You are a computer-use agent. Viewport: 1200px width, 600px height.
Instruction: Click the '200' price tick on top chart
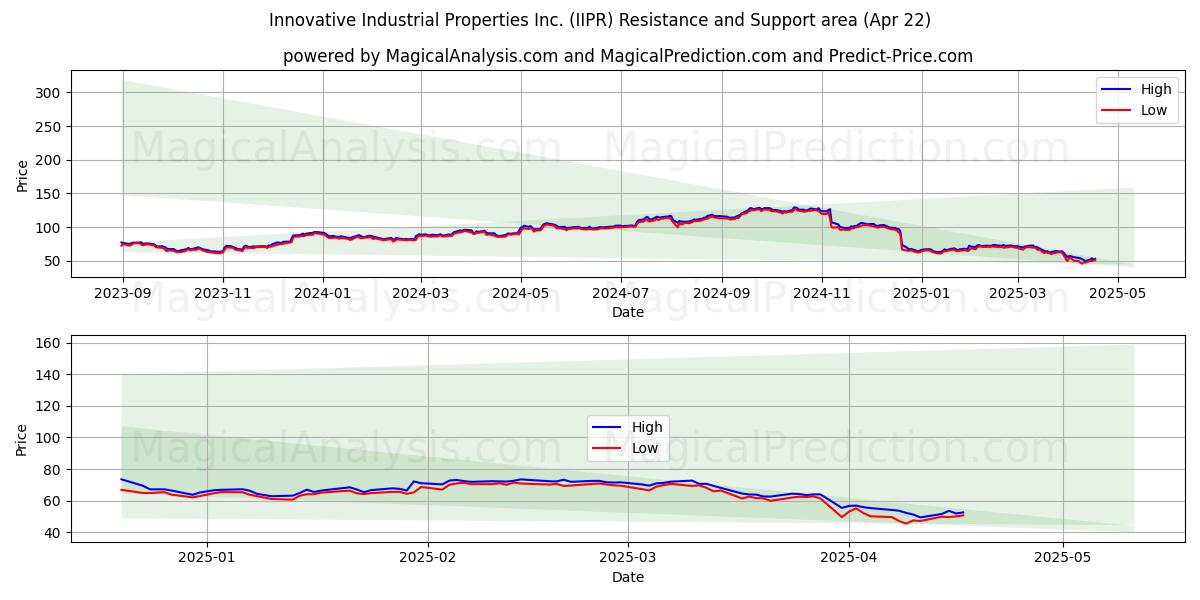(x=50, y=160)
